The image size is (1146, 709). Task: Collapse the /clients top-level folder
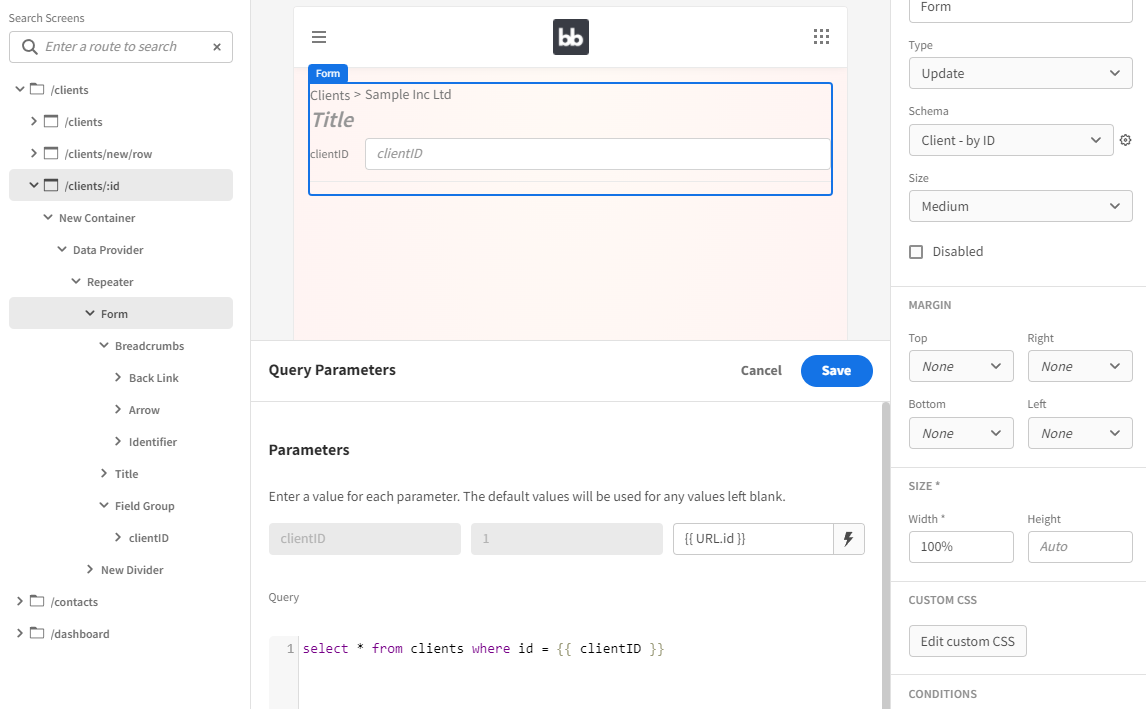[20, 89]
